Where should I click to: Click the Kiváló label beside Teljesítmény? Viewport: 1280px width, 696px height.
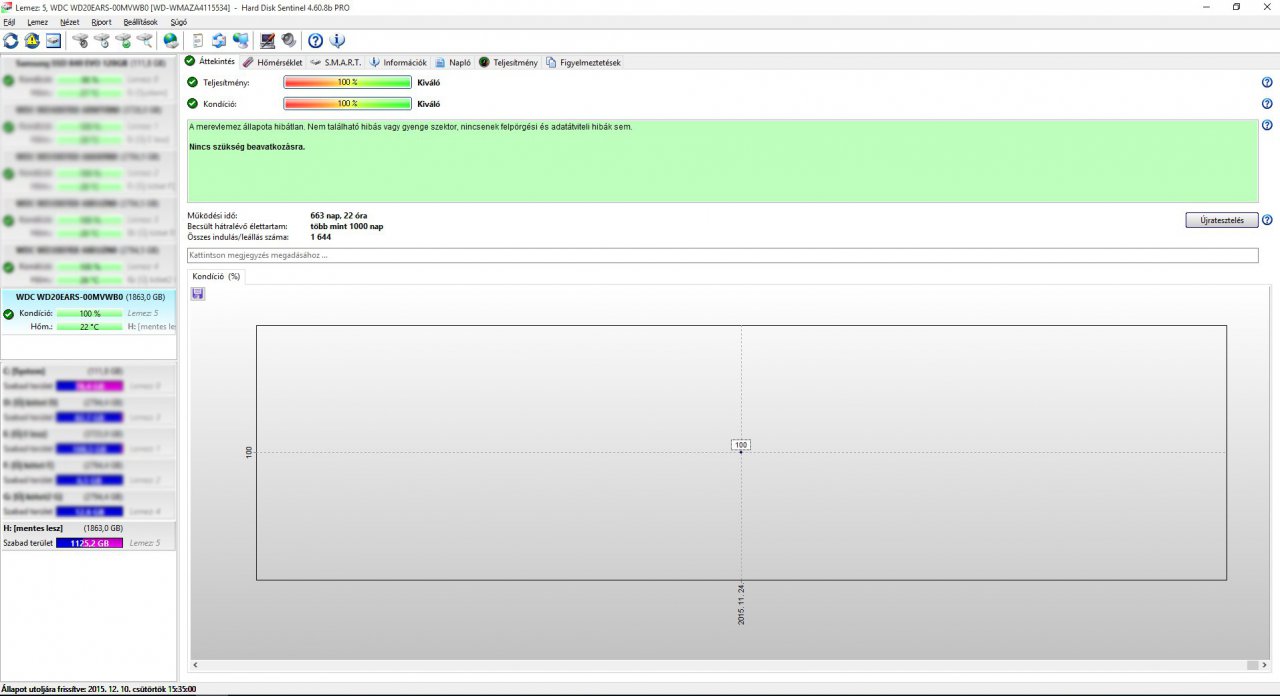[428, 82]
